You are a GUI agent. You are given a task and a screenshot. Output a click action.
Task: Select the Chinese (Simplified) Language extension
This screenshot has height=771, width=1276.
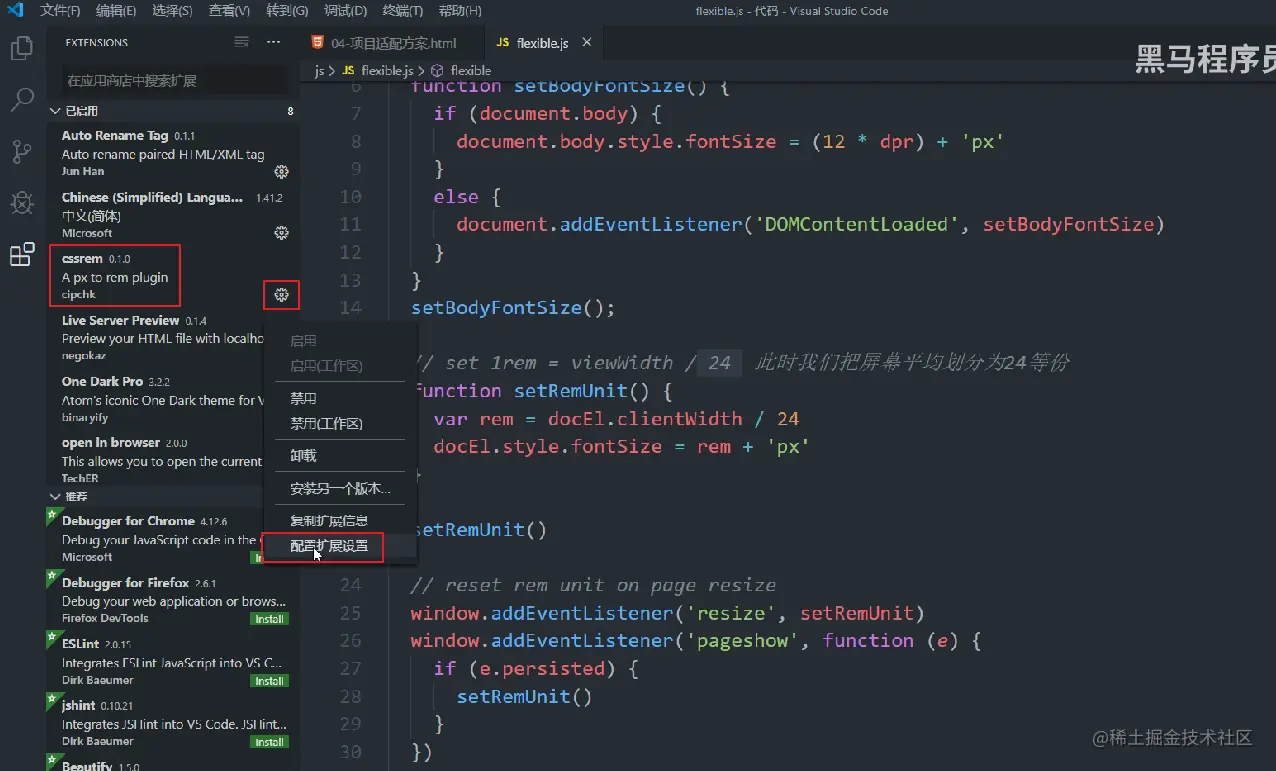(x=172, y=215)
